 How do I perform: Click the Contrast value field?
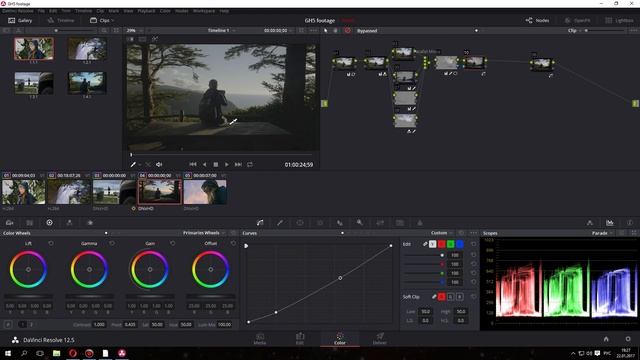click(99, 324)
